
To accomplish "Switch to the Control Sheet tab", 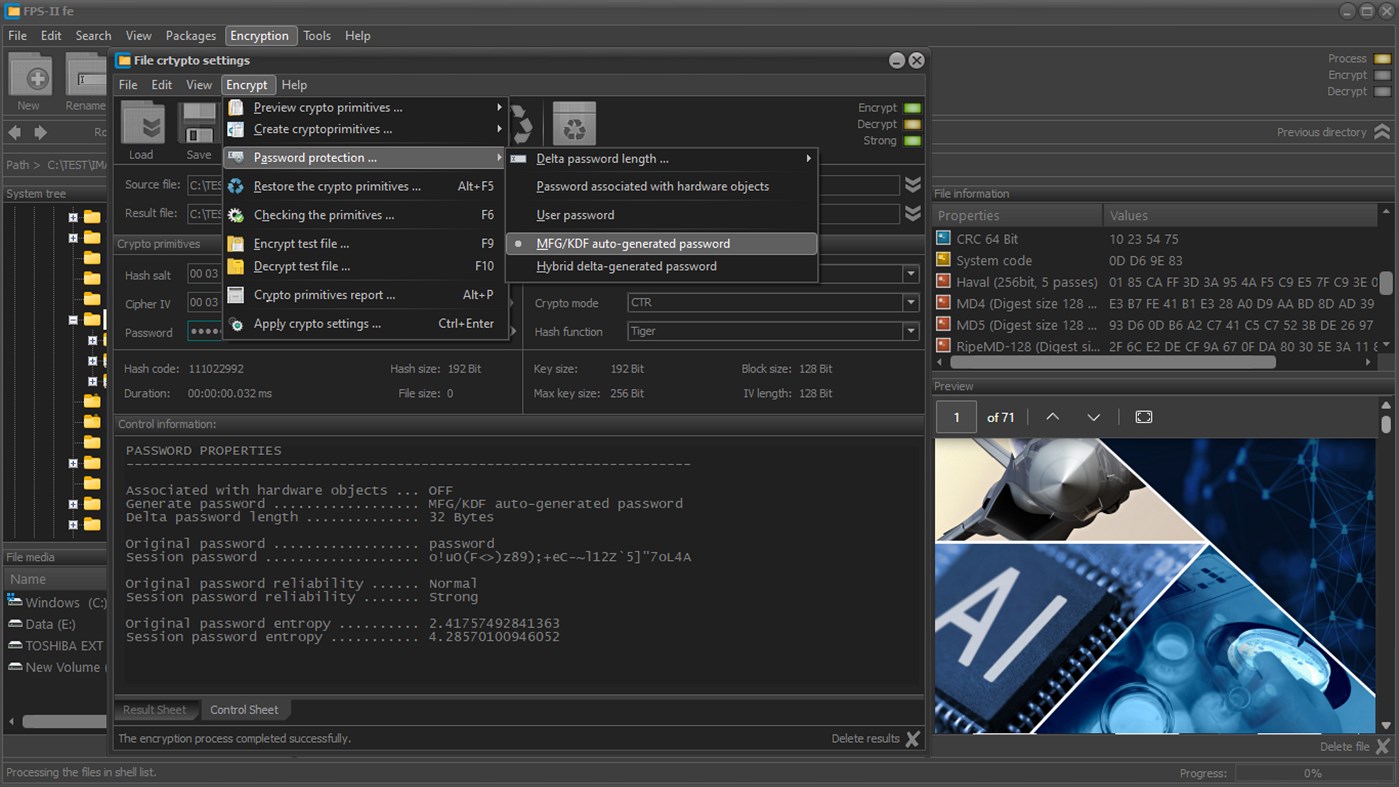I will pyautogui.click(x=245, y=709).
